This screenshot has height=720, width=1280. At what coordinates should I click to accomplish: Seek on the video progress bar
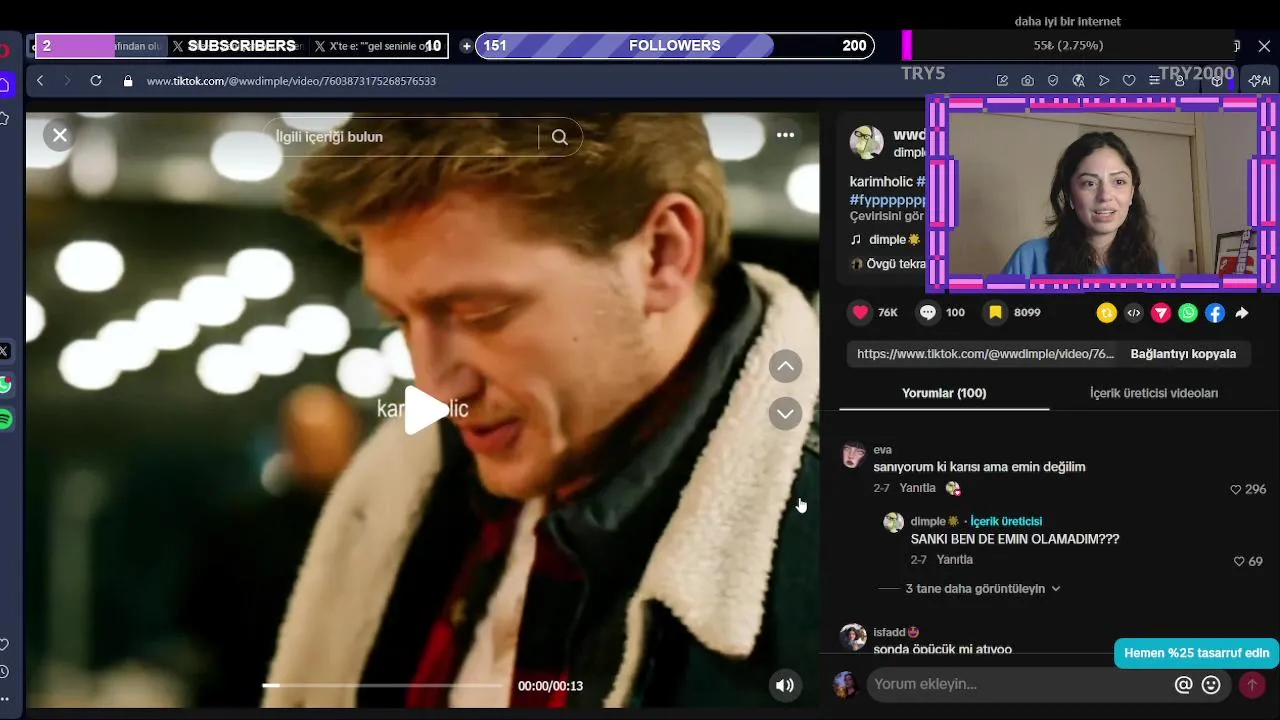point(382,686)
